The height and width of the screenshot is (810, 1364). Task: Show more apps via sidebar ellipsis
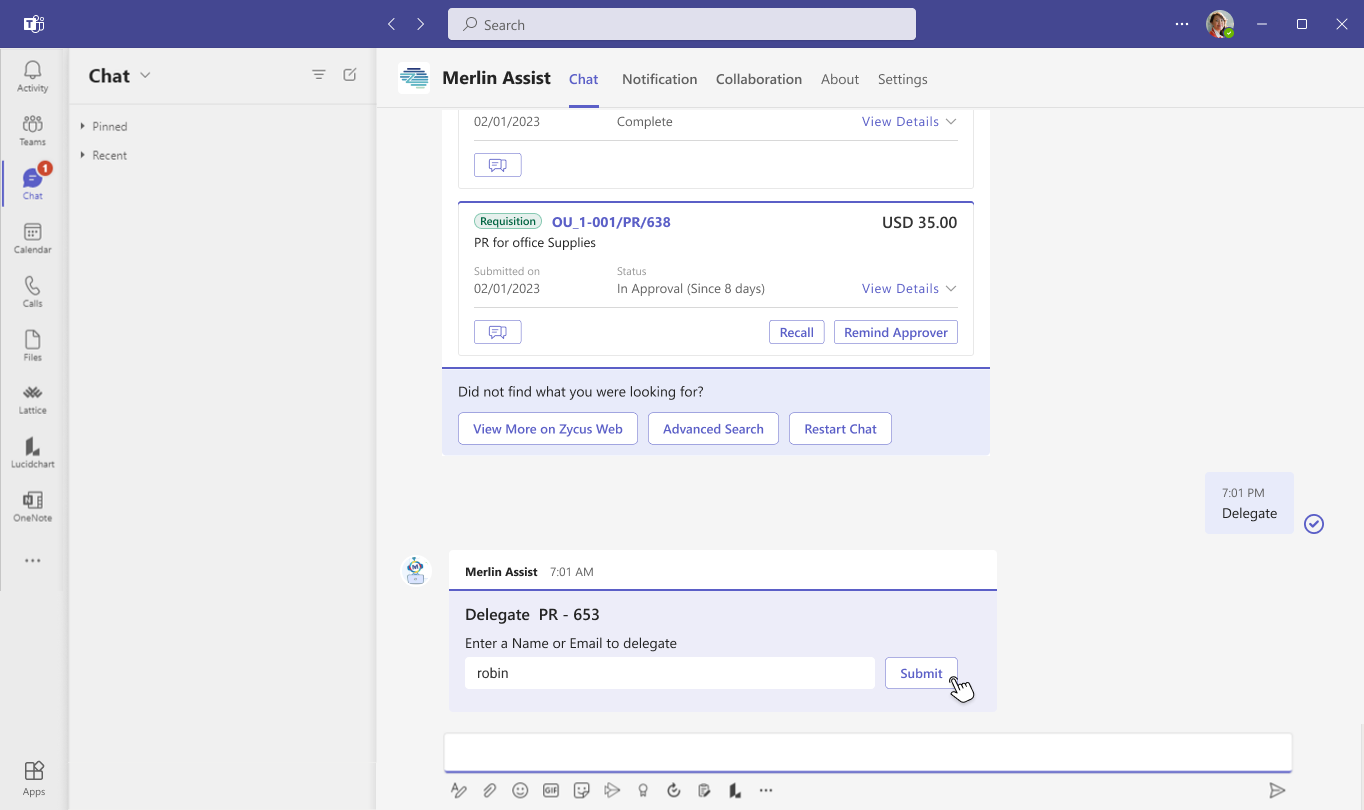33,561
